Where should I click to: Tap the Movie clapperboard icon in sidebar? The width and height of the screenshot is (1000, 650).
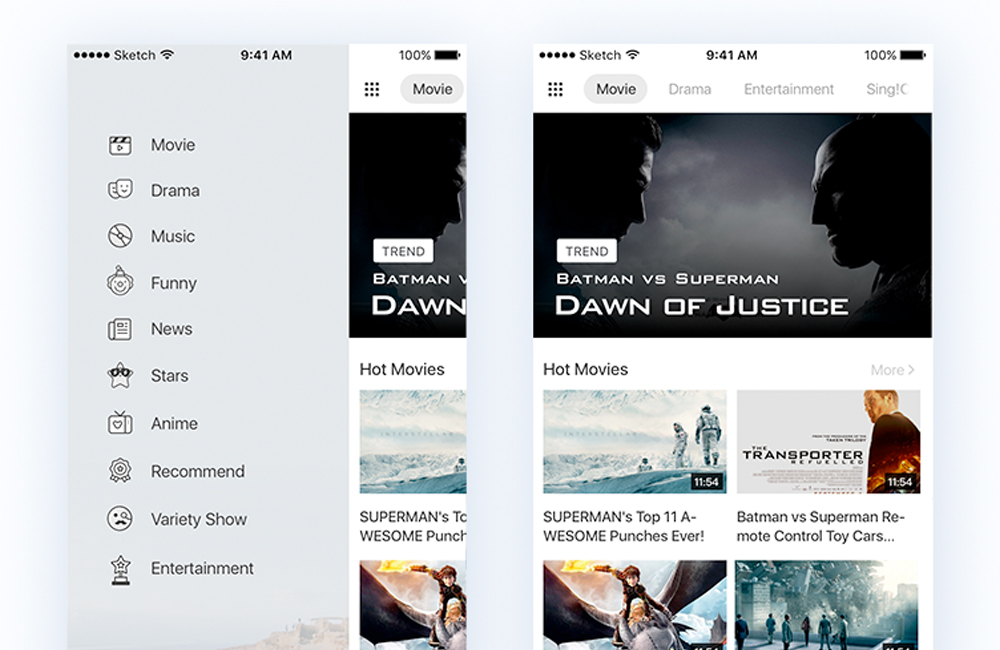[x=120, y=145]
